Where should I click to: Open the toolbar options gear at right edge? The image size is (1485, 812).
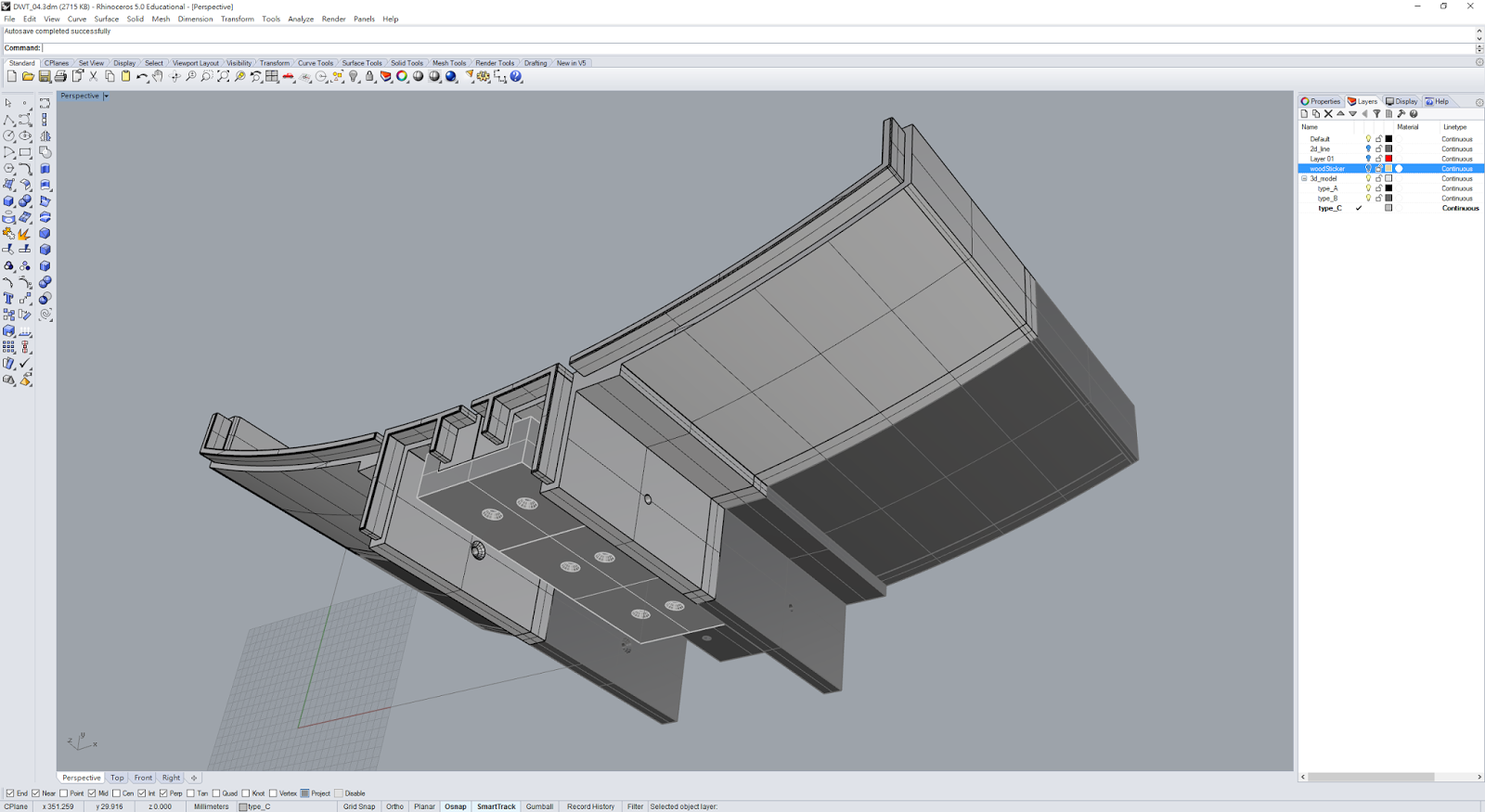pyautogui.click(x=1479, y=62)
